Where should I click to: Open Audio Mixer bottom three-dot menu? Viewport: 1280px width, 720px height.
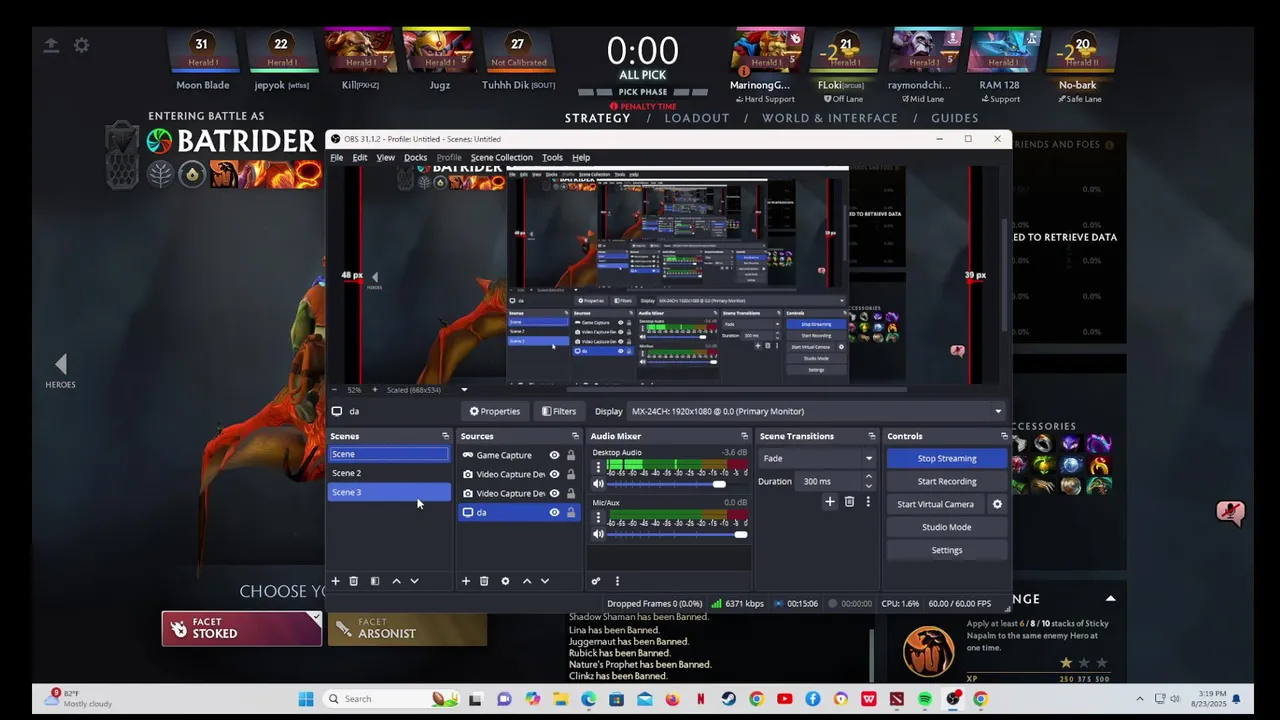[617, 581]
